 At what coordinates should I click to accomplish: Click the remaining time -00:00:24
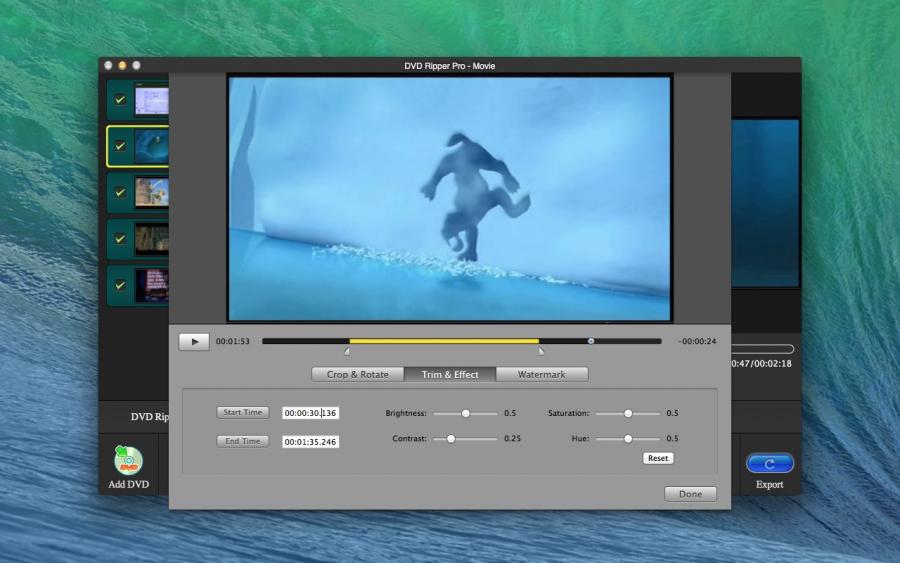(697, 341)
